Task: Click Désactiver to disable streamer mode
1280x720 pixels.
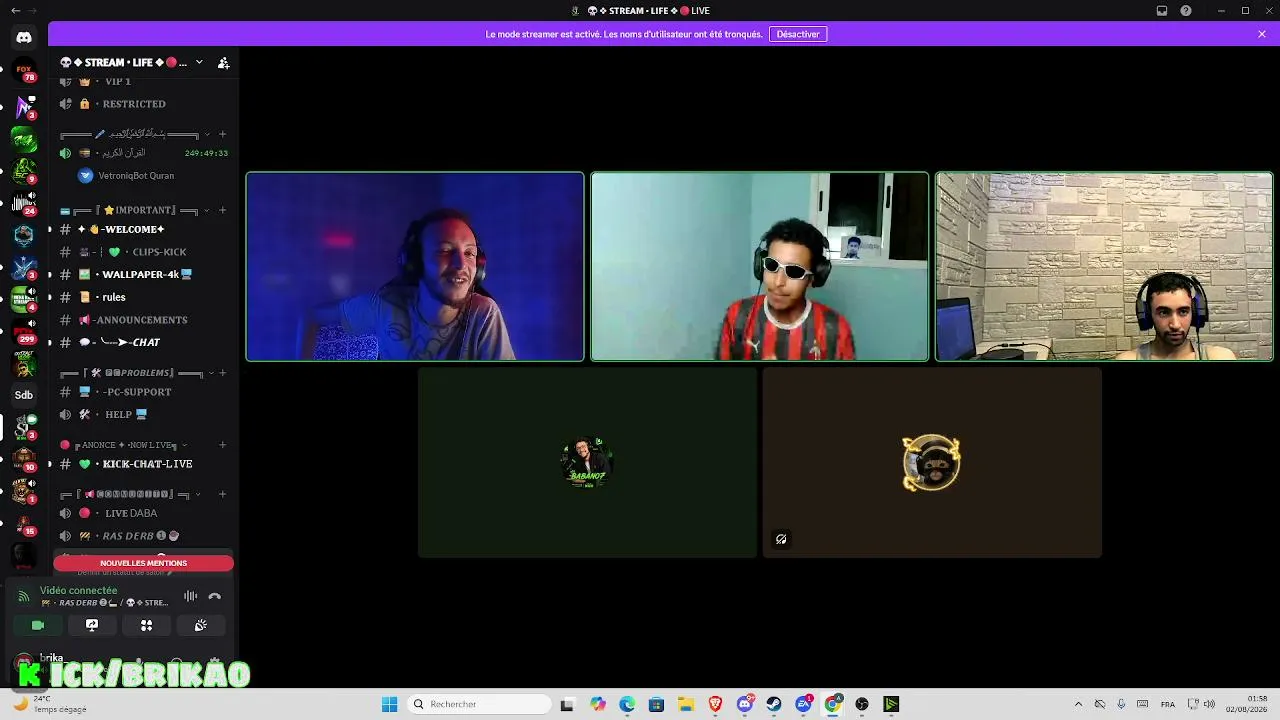Action: point(798,34)
